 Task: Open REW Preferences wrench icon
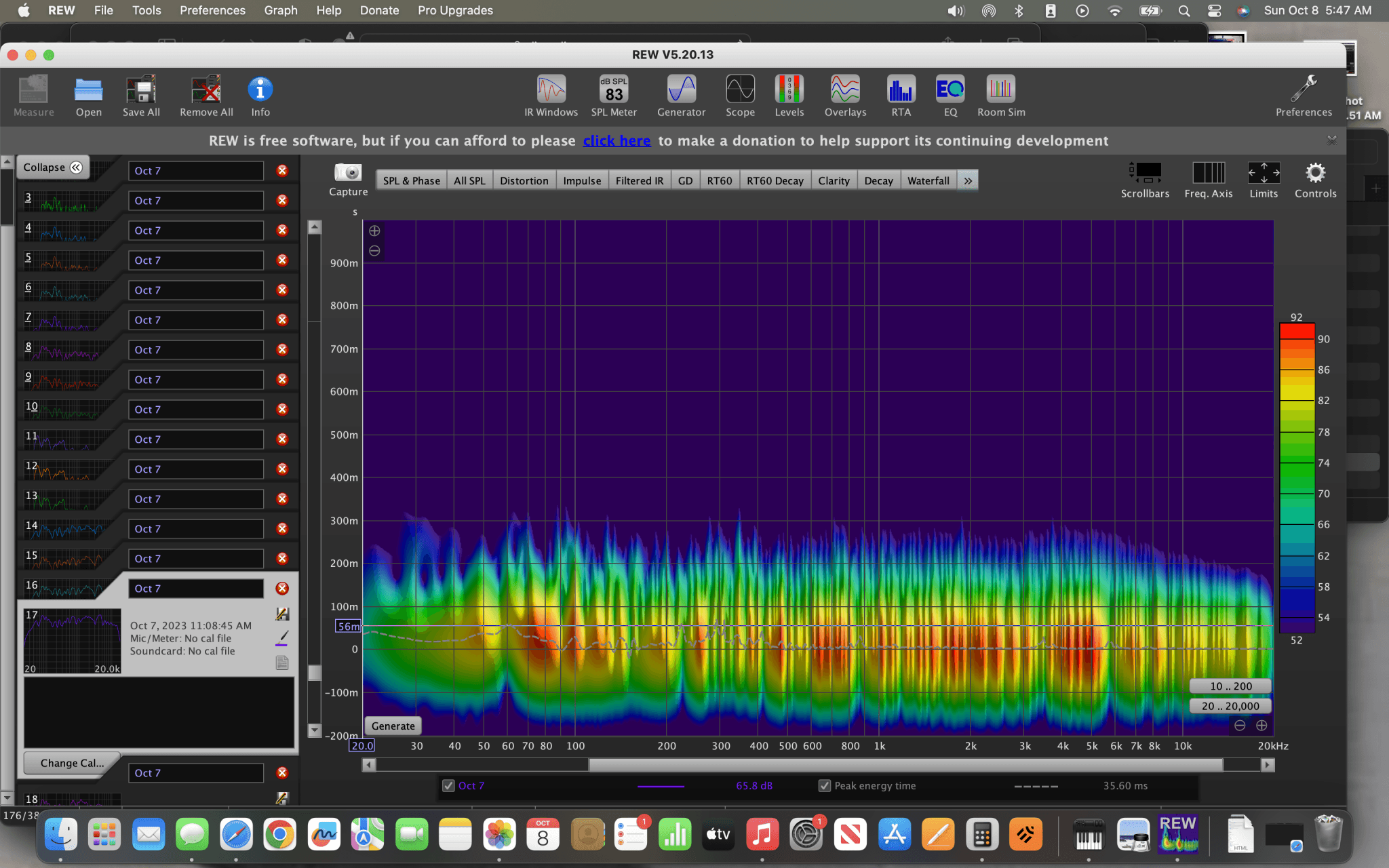[1304, 96]
